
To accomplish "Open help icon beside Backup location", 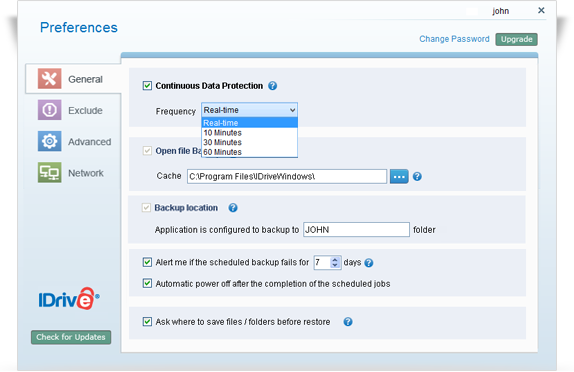I will click(x=233, y=208).
